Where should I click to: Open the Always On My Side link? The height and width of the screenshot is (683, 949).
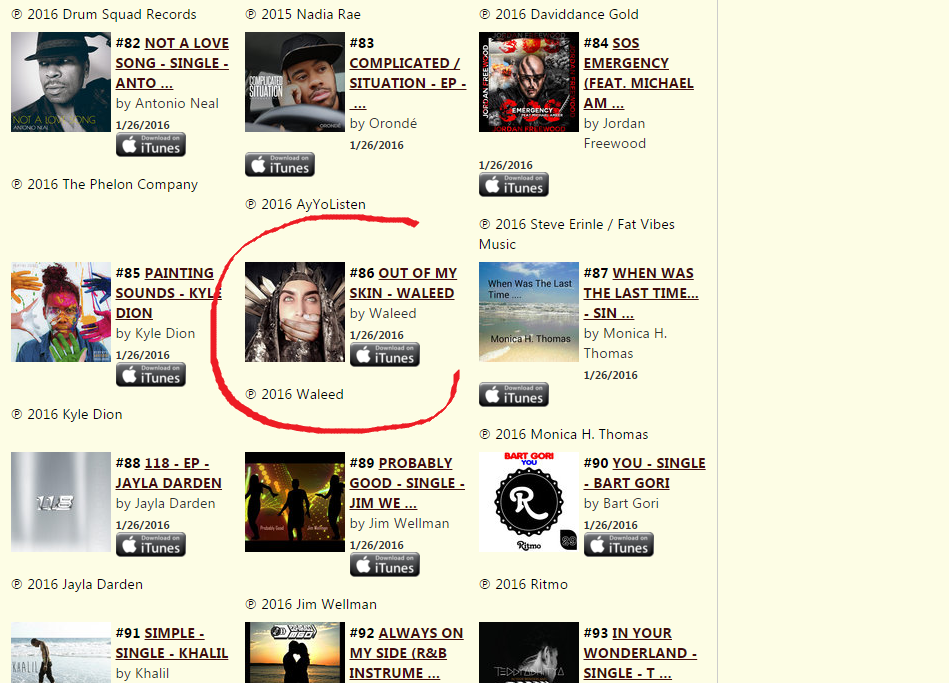406,653
